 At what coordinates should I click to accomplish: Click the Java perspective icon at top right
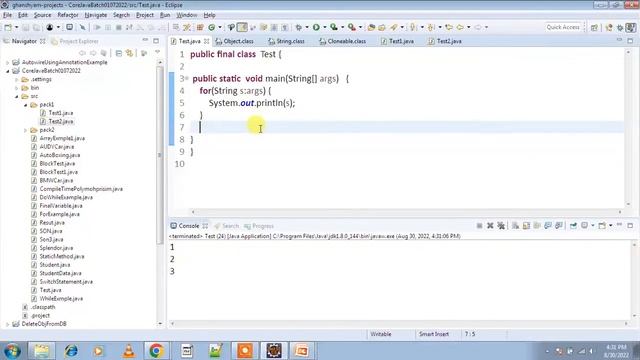coord(631,27)
